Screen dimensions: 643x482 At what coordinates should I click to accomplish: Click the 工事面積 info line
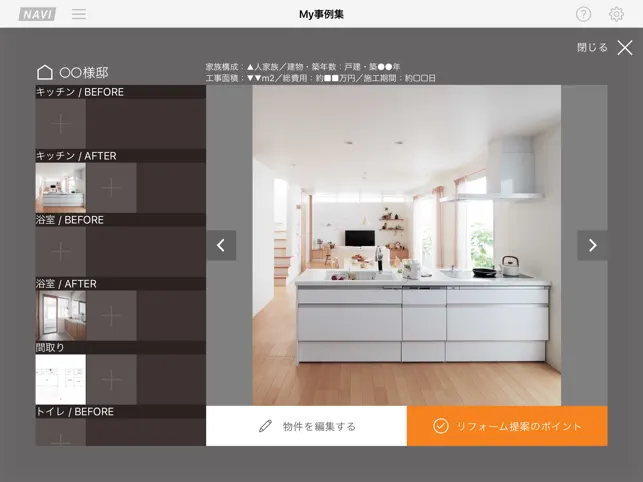[321, 78]
